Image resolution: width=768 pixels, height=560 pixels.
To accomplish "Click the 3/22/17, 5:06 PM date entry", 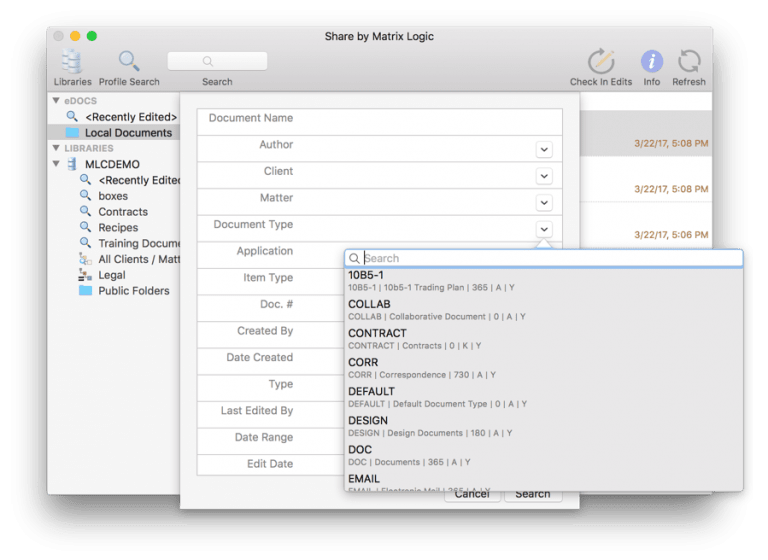I will click(x=671, y=235).
